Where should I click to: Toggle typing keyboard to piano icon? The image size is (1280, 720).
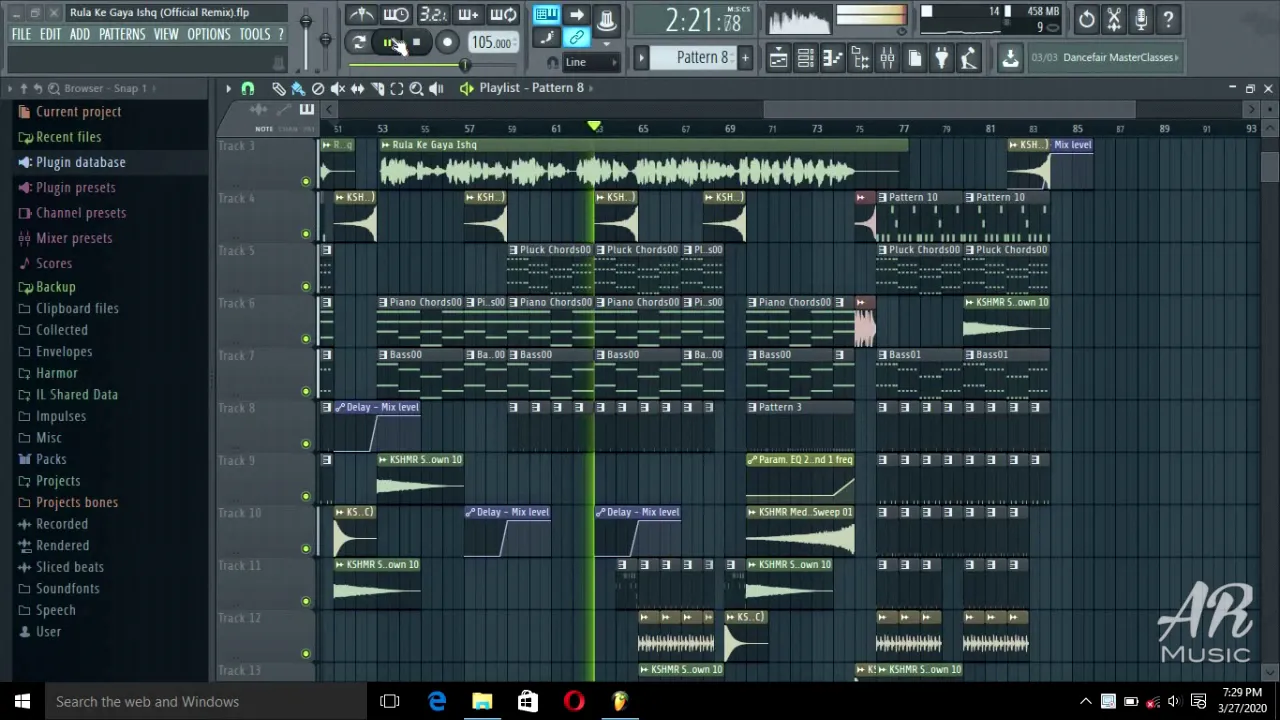click(546, 15)
